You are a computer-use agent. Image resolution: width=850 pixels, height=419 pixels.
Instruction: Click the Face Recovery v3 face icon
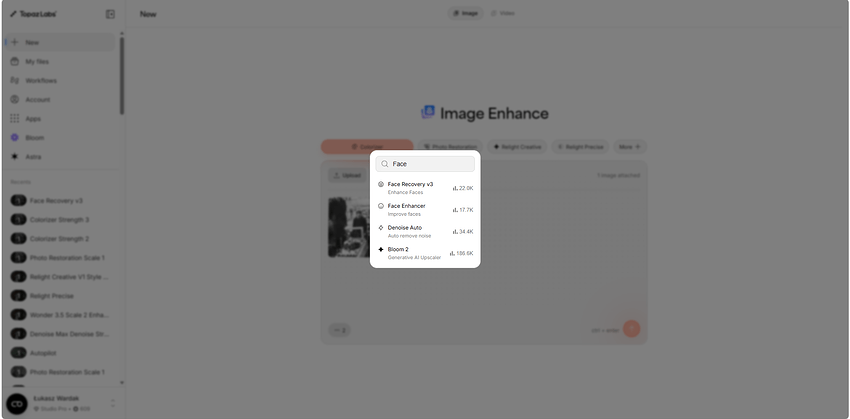(381, 184)
